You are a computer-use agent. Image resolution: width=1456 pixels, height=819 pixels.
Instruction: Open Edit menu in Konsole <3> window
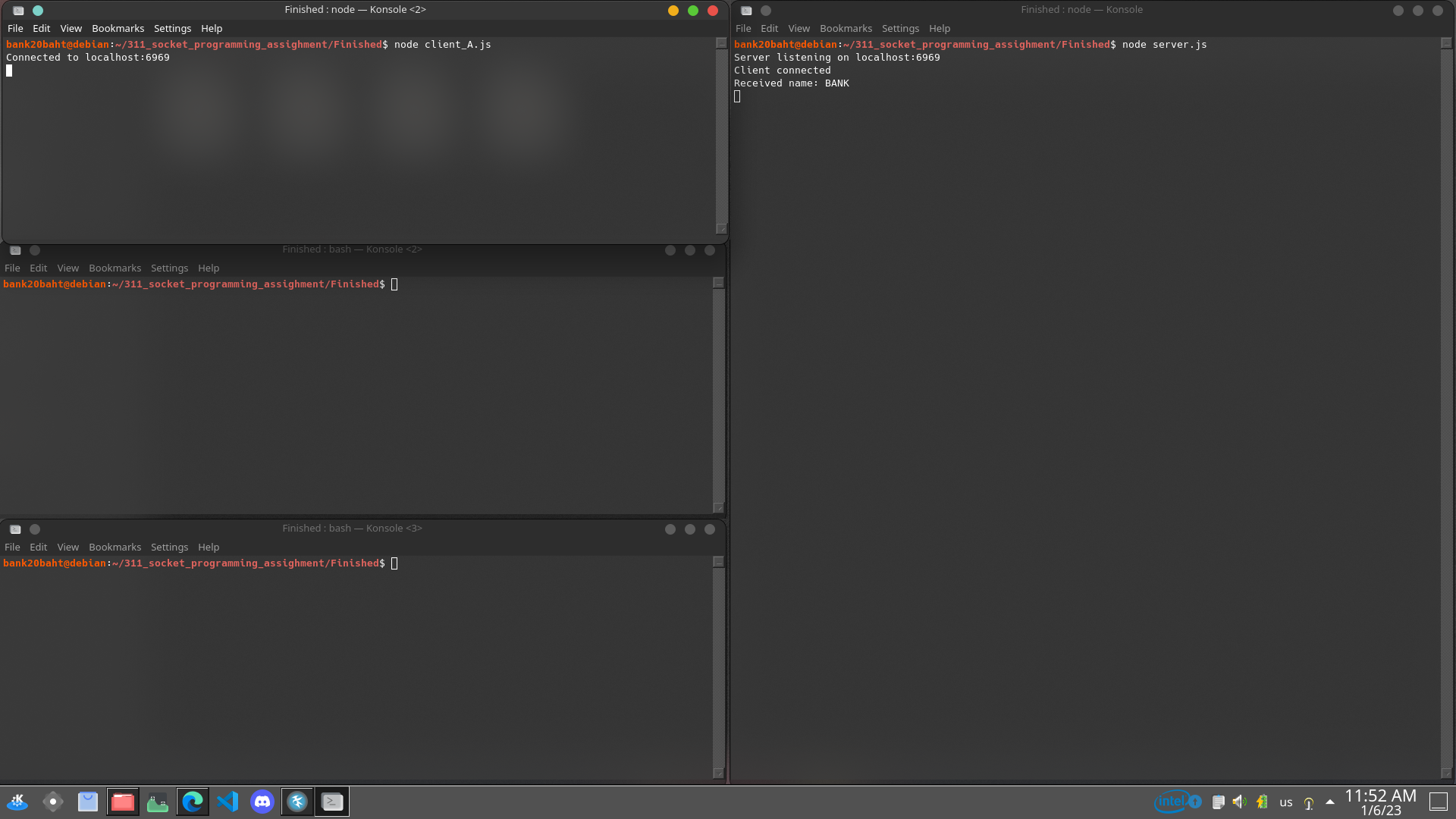pos(39,547)
